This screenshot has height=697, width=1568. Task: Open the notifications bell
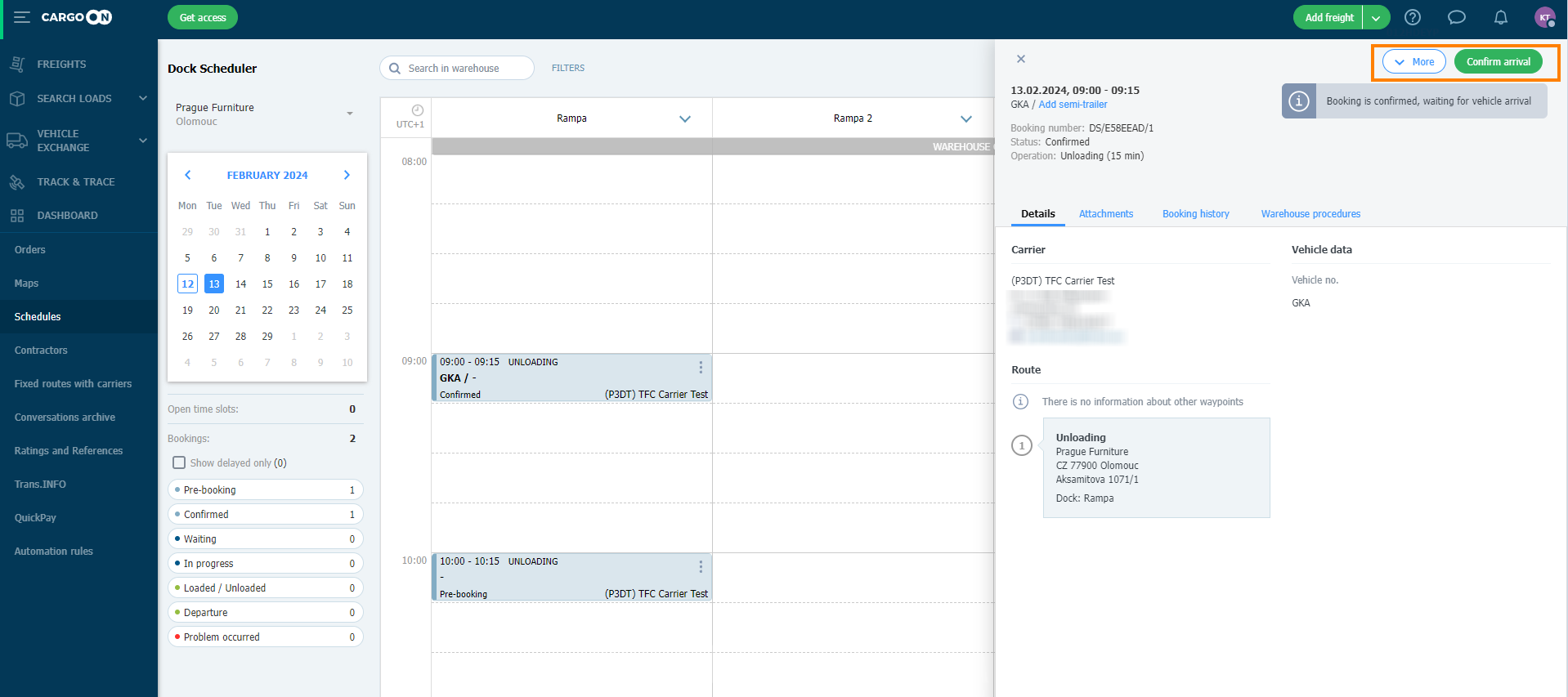1500,17
